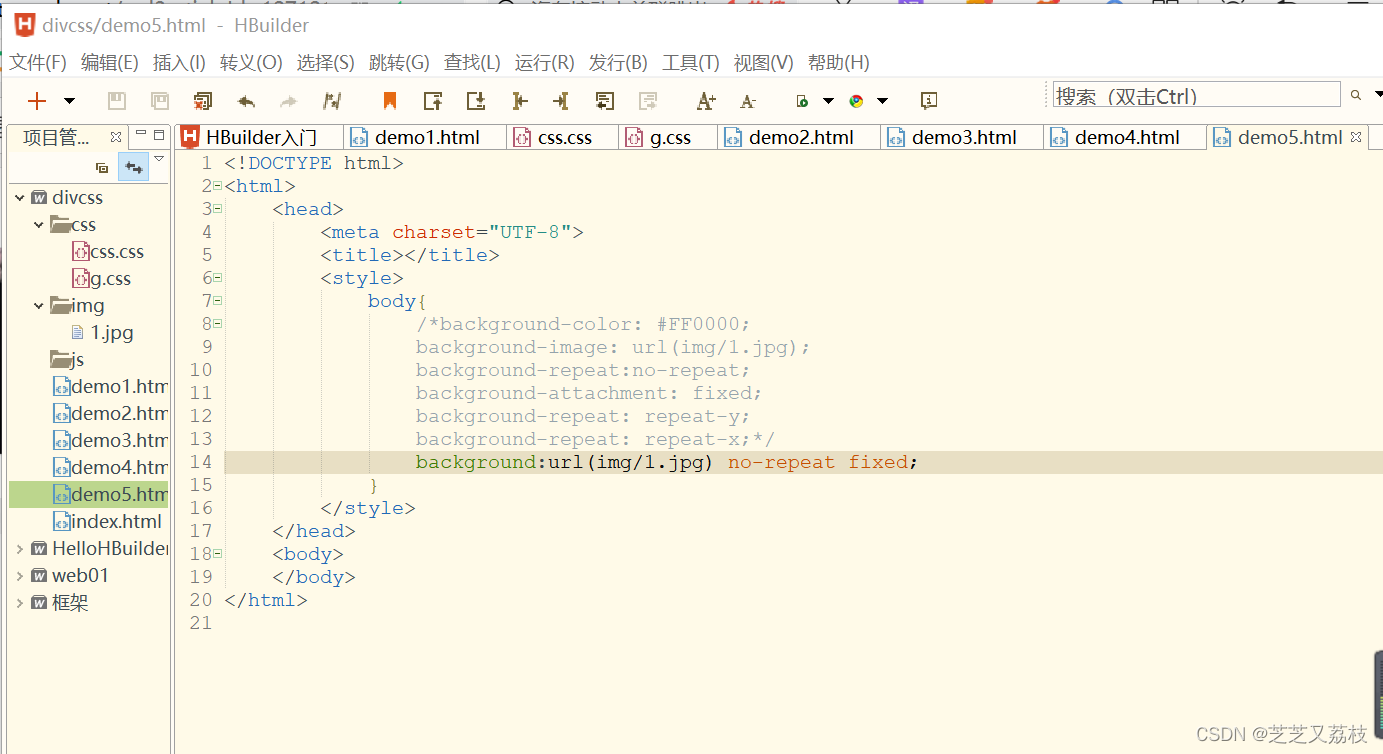Screen dimensions: 1383x754
Task: Increase font size with A+ icon
Action: (706, 101)
